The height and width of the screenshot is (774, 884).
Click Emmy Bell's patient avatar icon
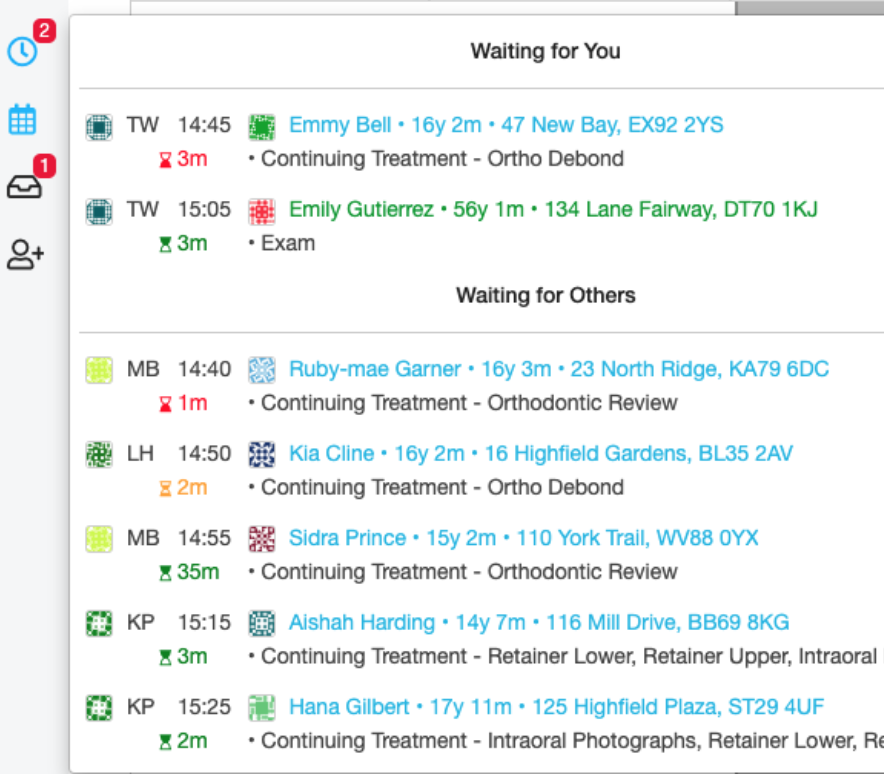coord(262,126)
